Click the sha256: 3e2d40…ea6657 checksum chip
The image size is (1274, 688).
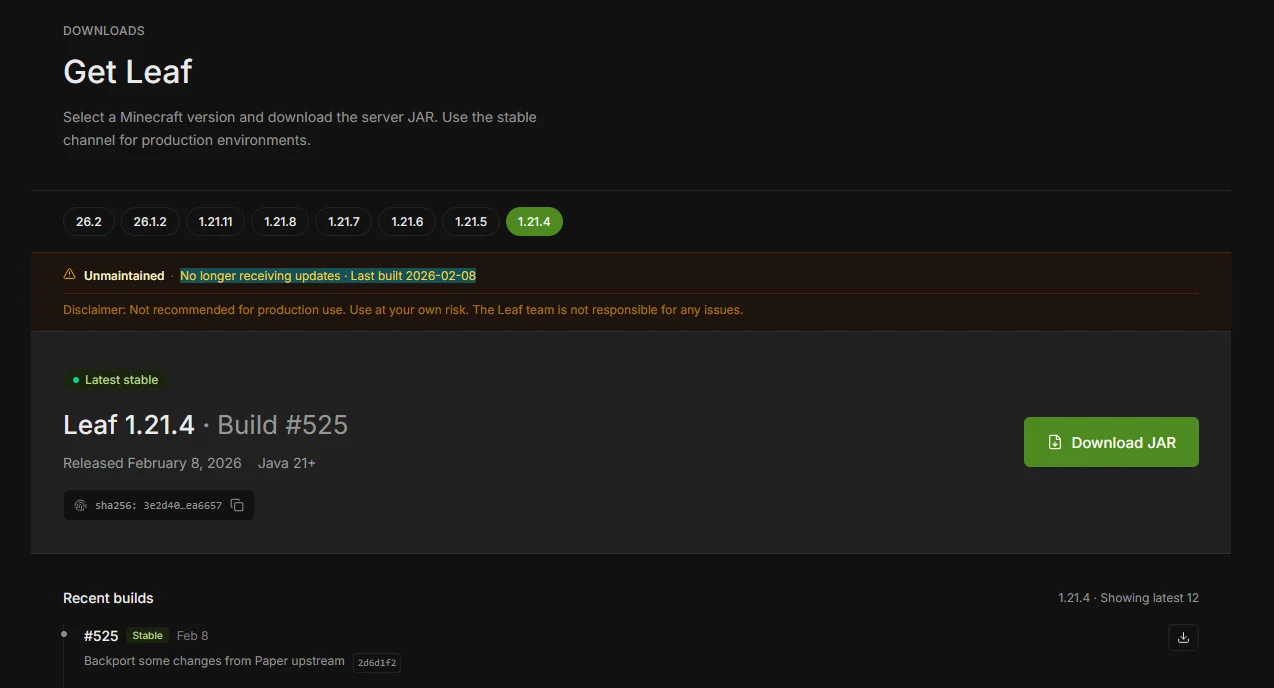(159, 505)
